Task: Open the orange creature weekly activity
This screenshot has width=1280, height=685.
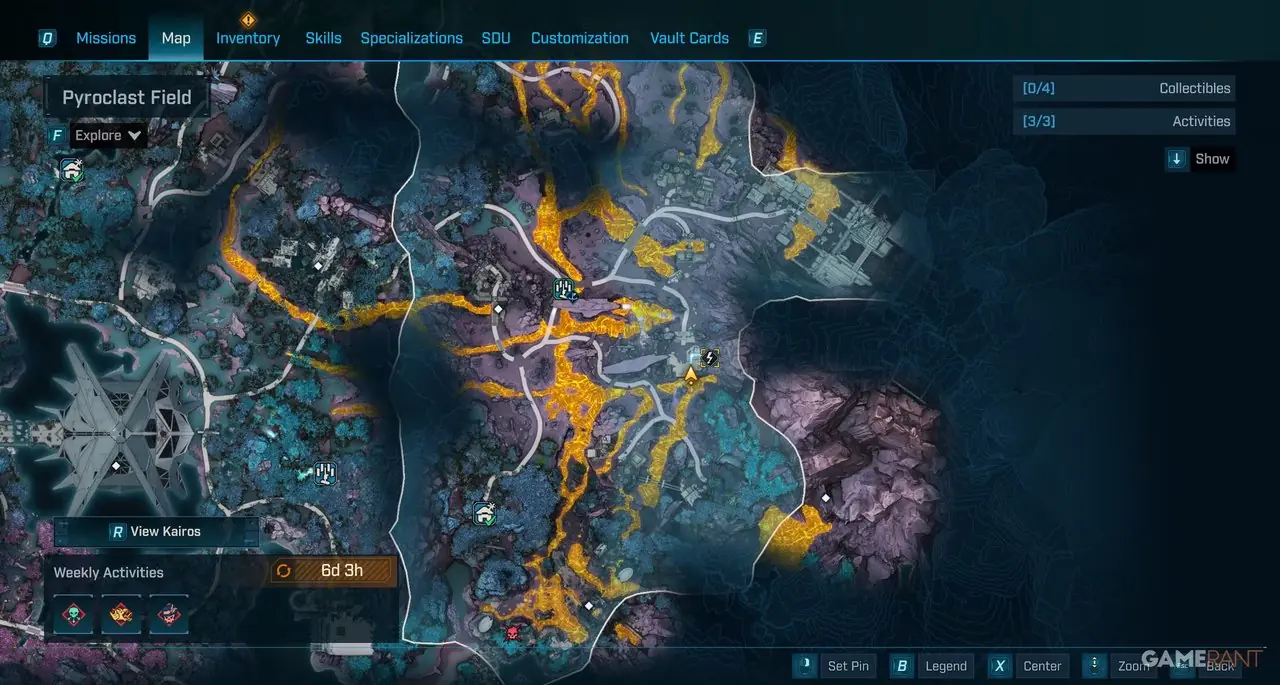Action: (x=121, y=614)
